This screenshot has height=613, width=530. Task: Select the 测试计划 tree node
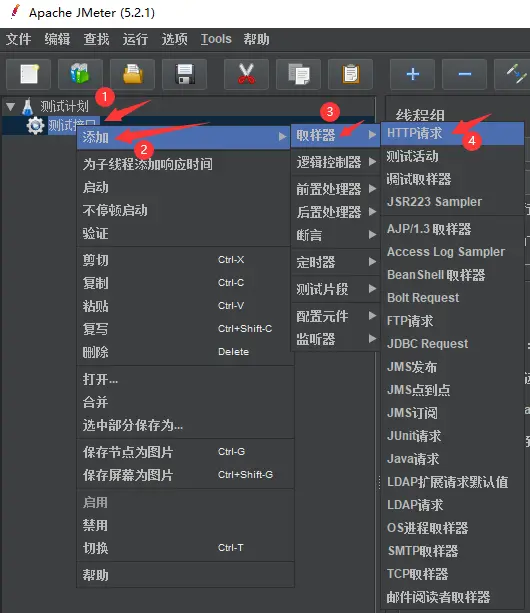[64, 106]
